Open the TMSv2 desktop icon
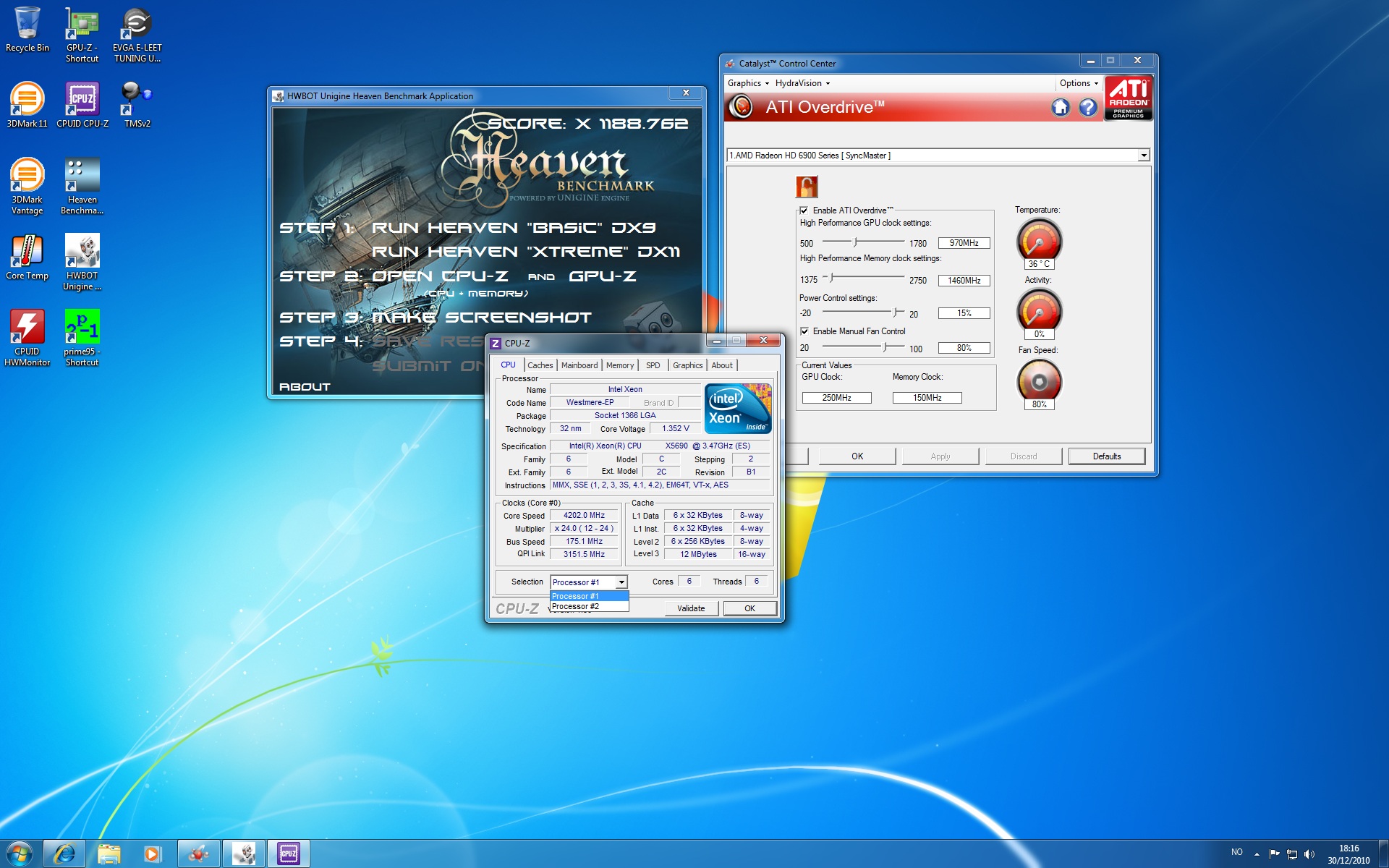The width and height of the screenshot is (1389, 868). point(137,105)
